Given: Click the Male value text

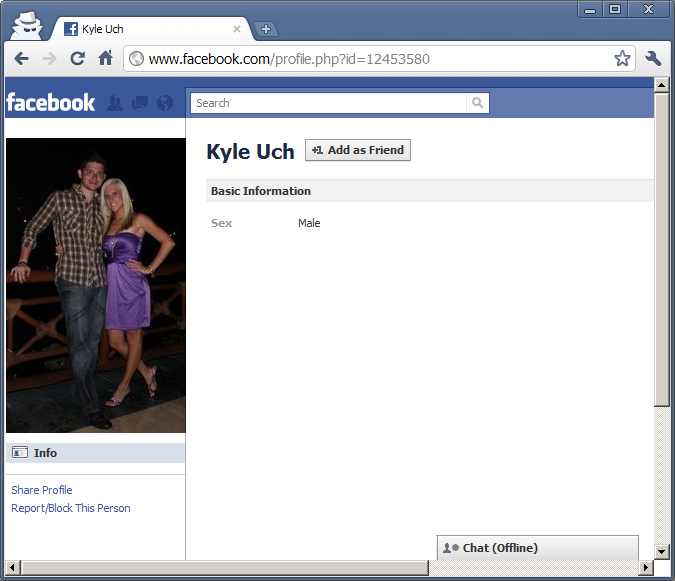Looking at the screenshot, I should [x=309, y=223].
